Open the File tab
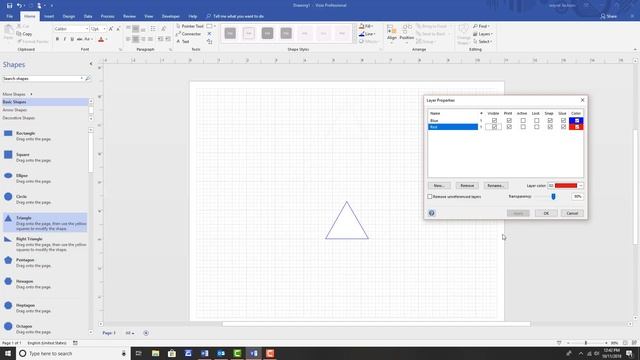The height and width of the screenshot is (360, 640). point(9,16)
